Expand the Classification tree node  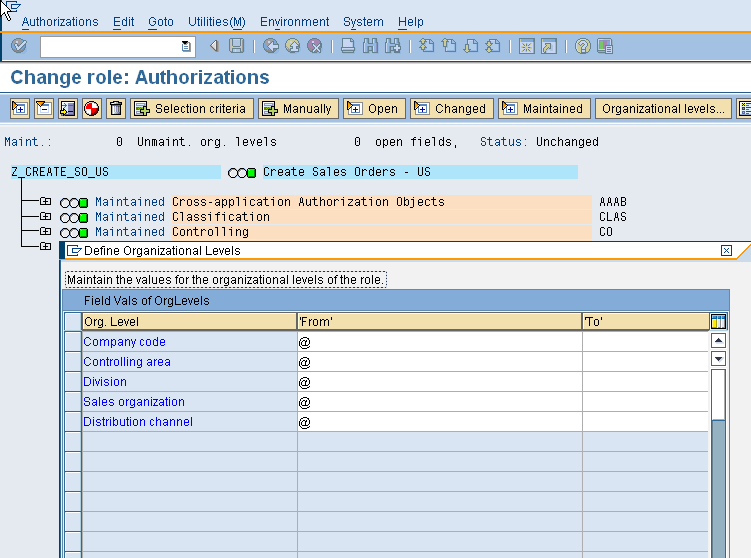(46, 216)
